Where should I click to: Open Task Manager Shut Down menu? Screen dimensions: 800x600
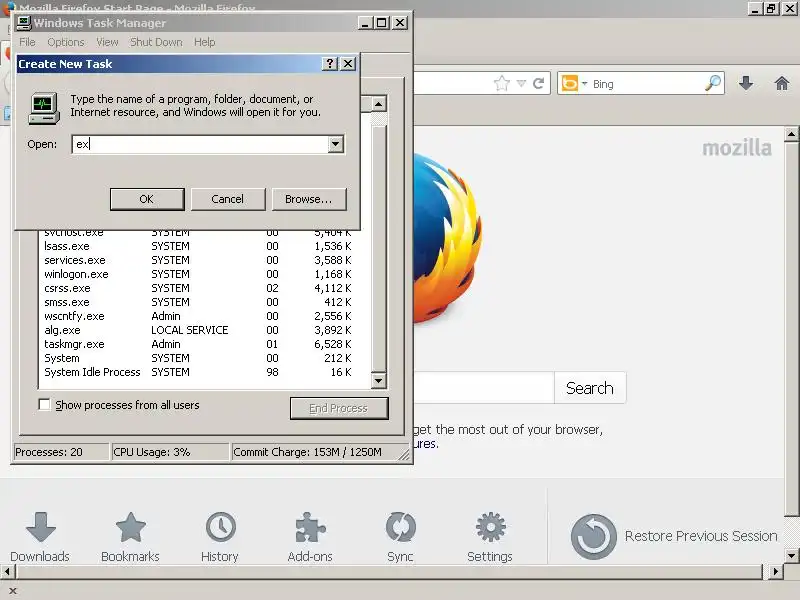click(156, 42)
